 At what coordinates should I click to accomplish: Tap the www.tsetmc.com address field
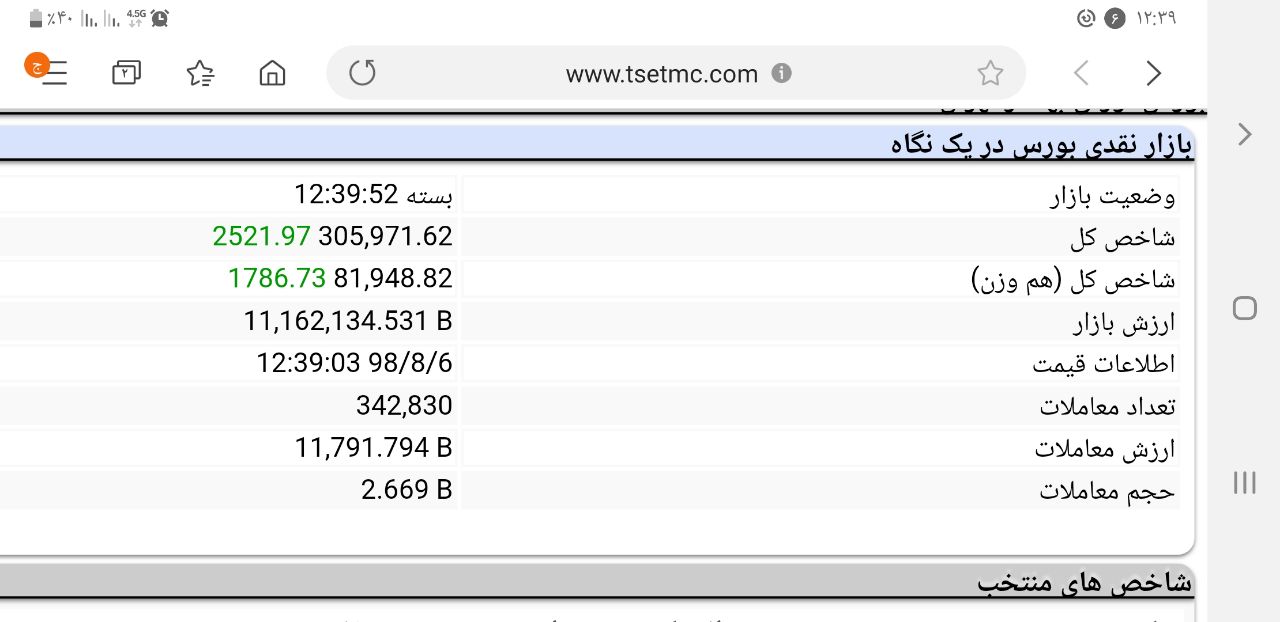662,73
